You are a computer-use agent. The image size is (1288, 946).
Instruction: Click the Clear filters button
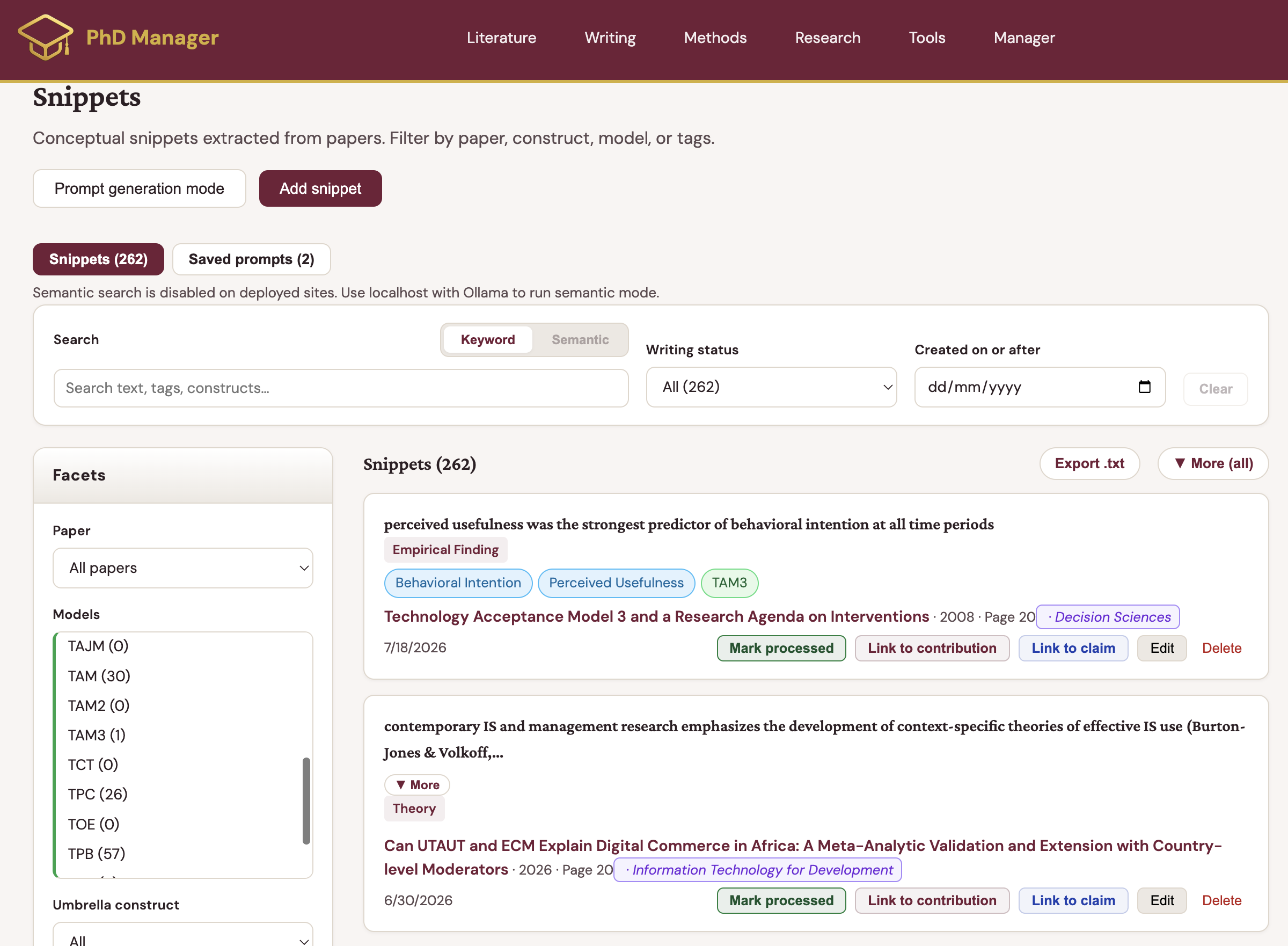point(1214,389)
